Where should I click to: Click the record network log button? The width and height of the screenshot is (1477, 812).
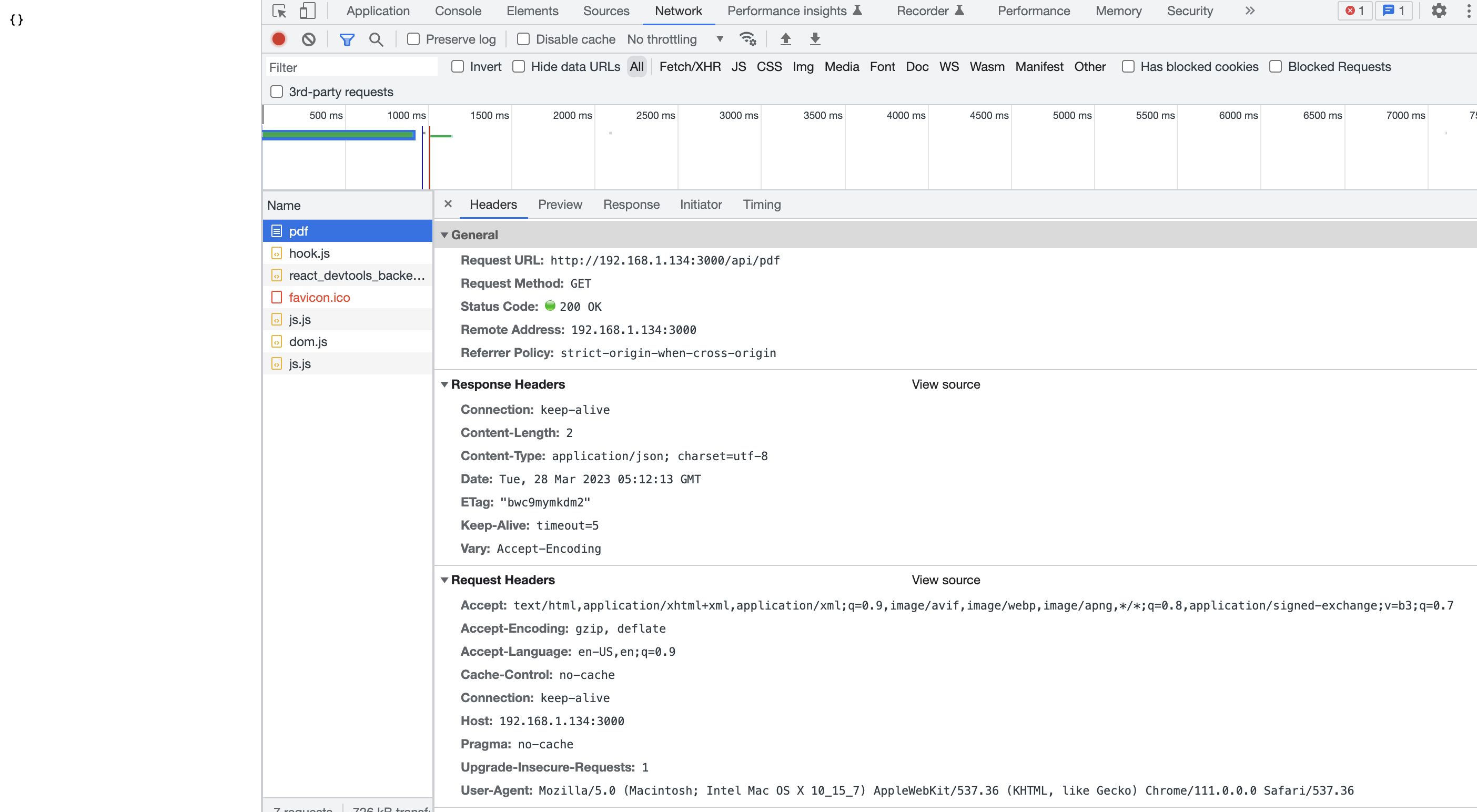[279, 39]
